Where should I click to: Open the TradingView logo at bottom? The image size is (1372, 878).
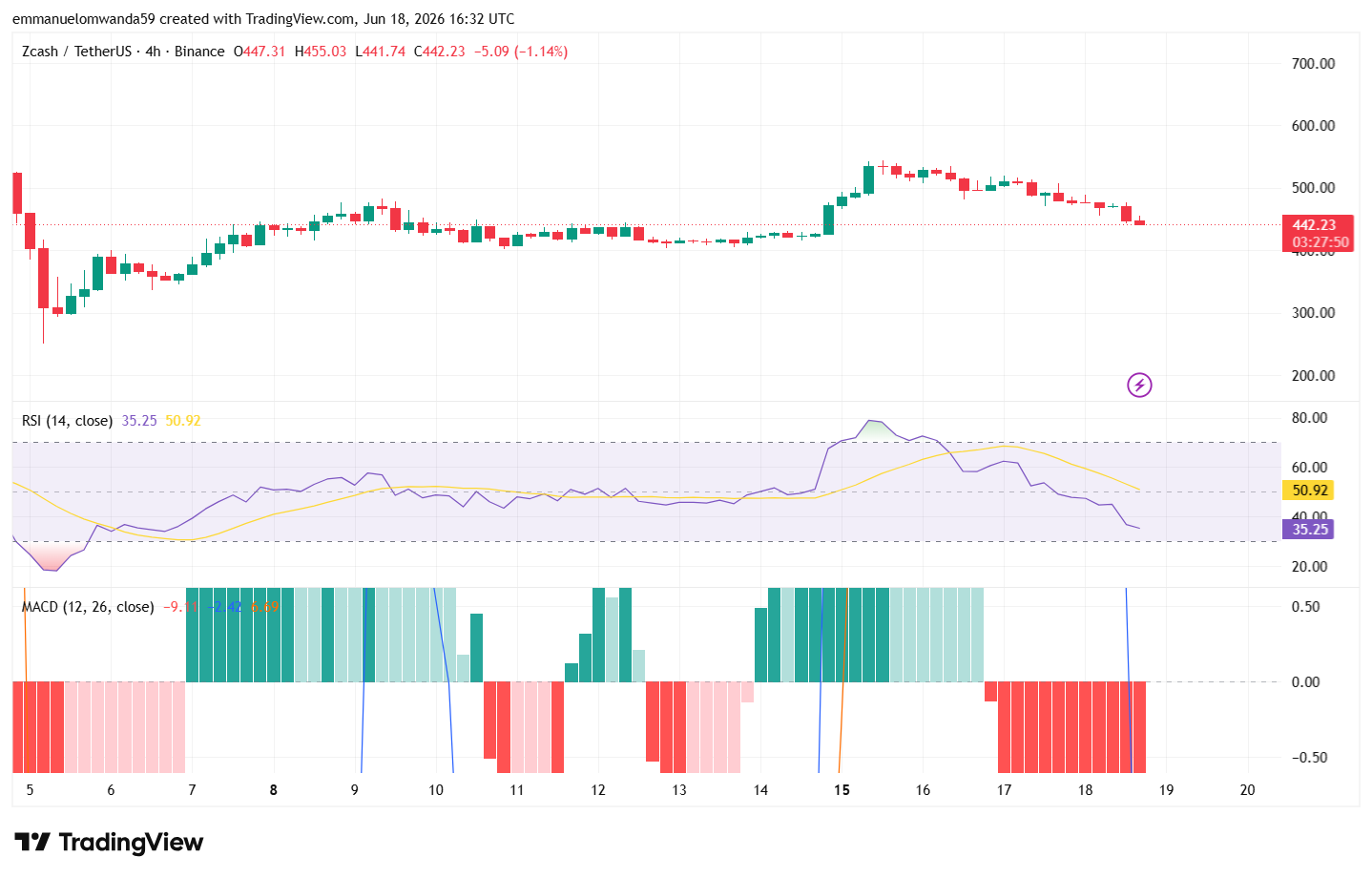tap(109, 843)
